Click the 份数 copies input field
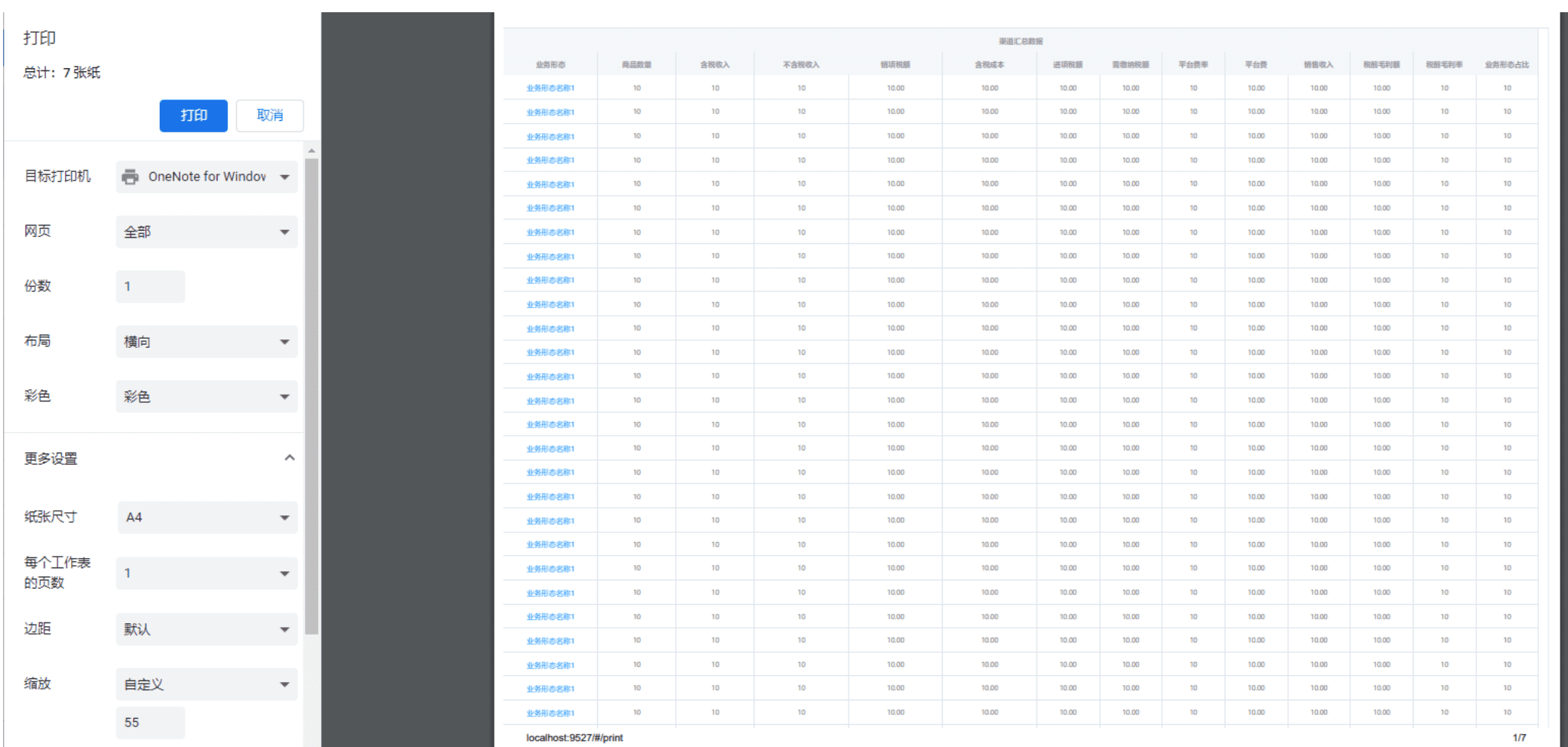The height and width of the screenshot is (747, 1568). point(151,287)
